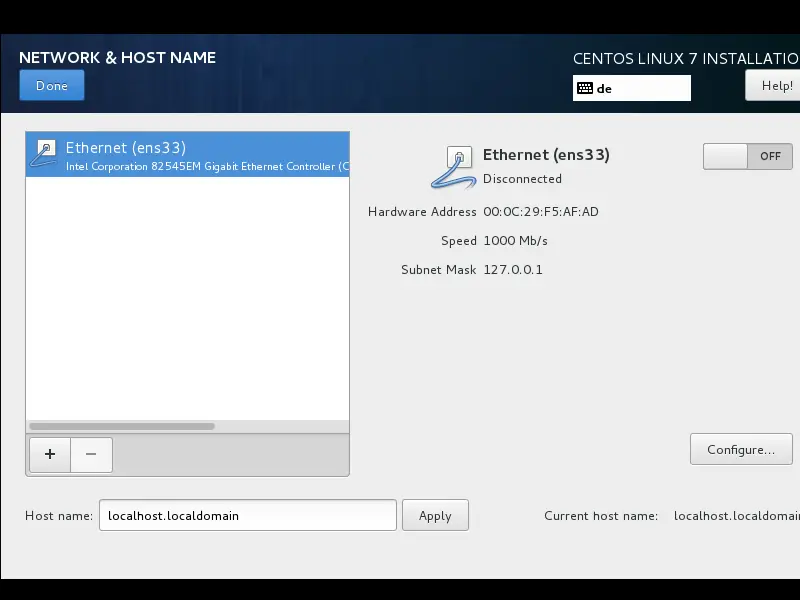
Task: Switch the de keyboard layout indicator
Action: [632, 88]
